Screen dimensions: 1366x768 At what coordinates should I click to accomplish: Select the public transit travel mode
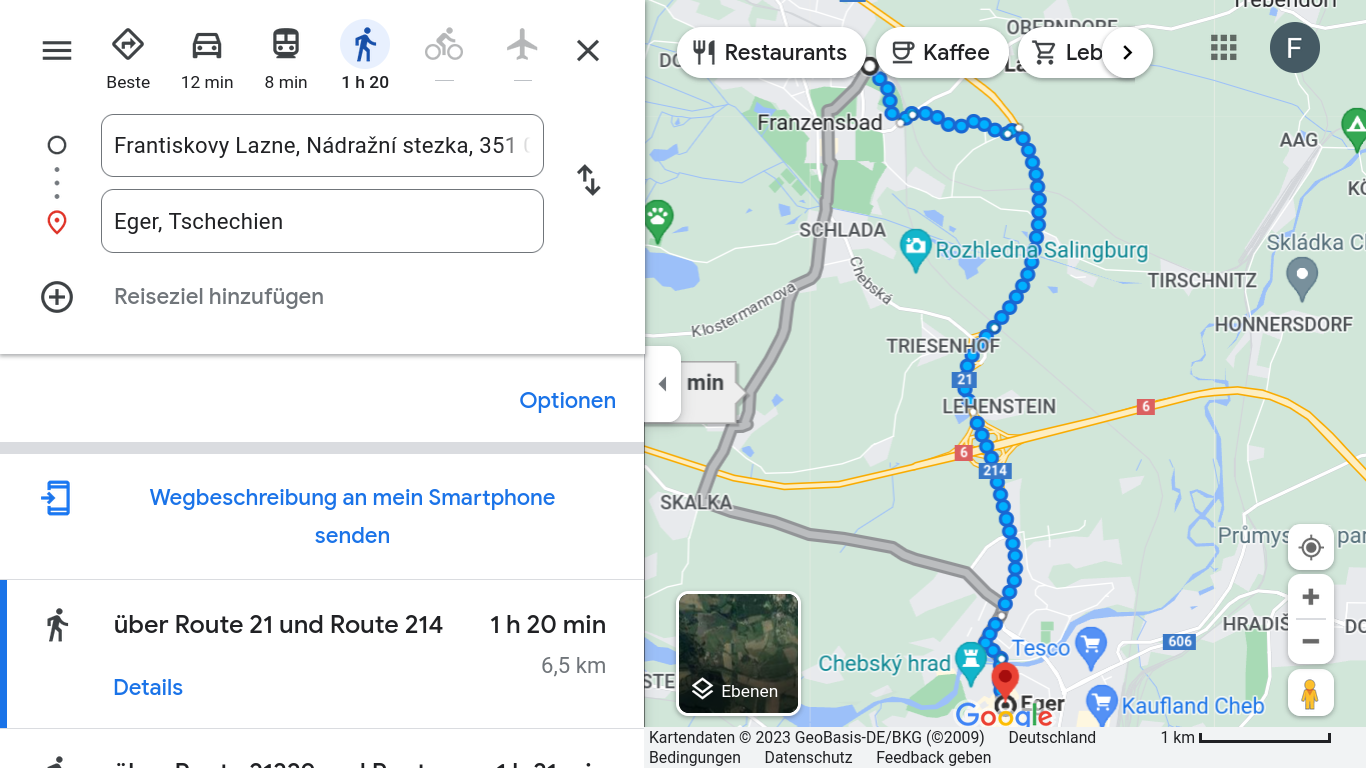pyautogui.click(x=286, y=58)
